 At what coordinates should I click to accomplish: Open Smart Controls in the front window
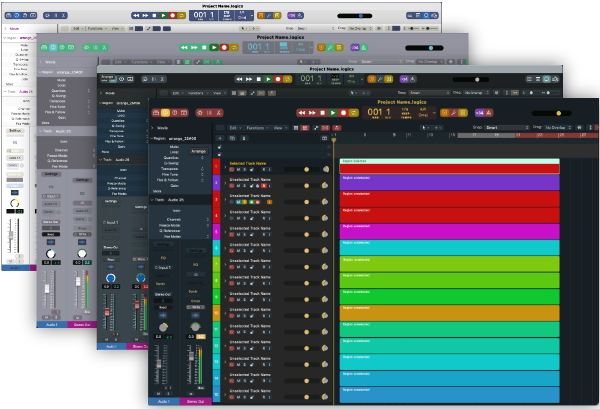200,113
